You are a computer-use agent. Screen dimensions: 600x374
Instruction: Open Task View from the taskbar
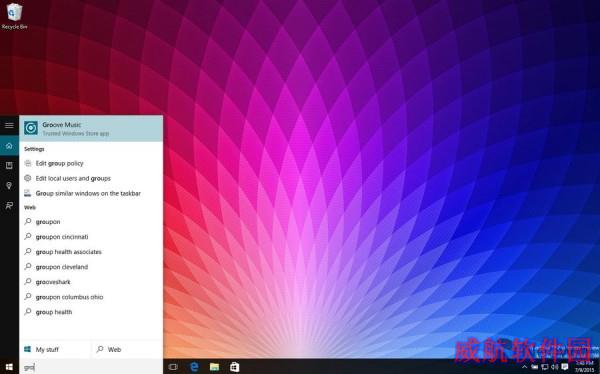tap(173, 367)
